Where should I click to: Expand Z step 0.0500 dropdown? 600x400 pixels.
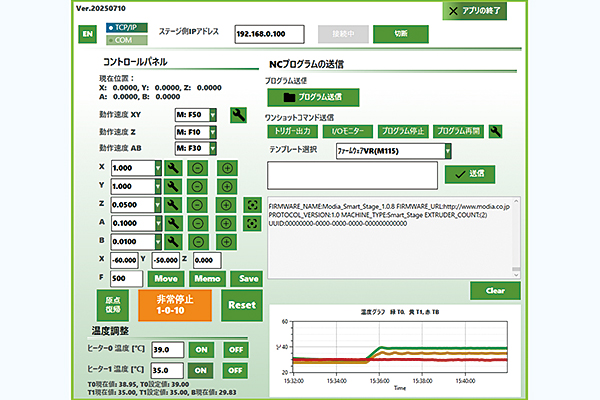point(158,205)
